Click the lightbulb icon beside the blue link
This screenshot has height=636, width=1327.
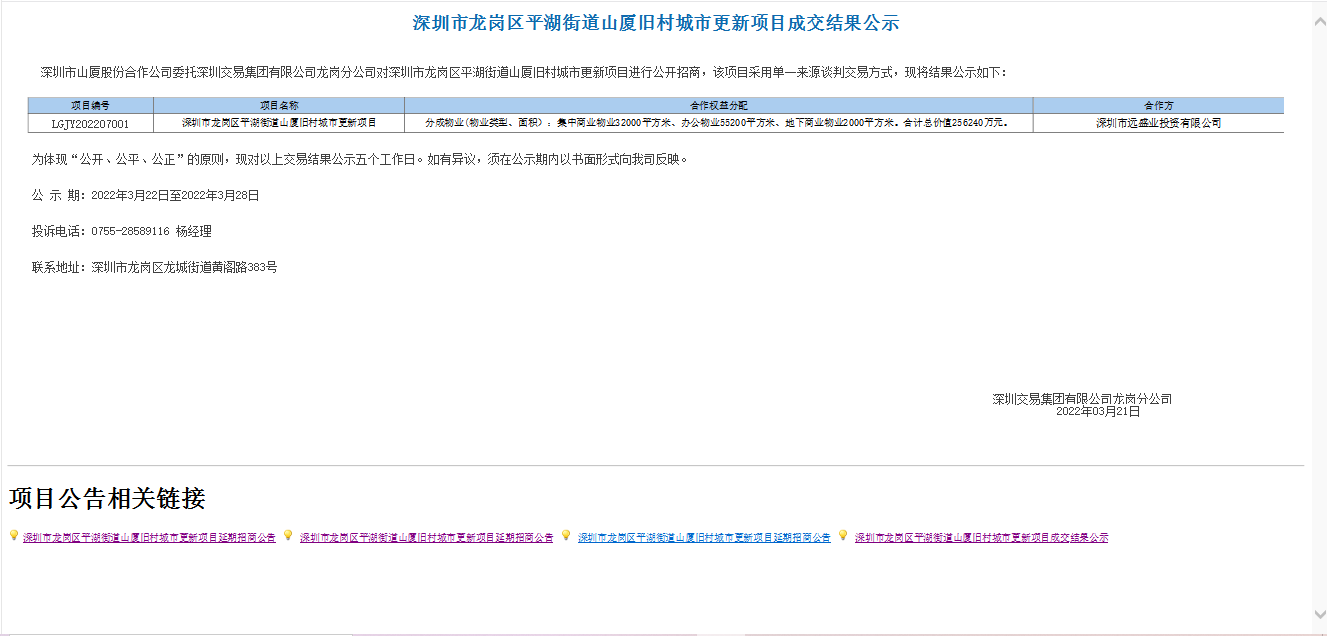[566, 536]
